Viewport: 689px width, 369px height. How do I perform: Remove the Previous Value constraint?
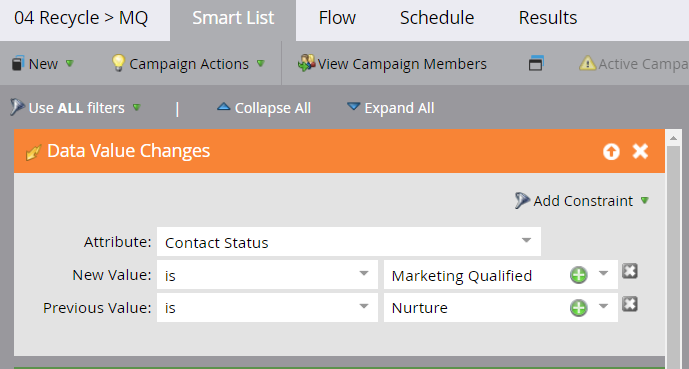tap(630, 304)
